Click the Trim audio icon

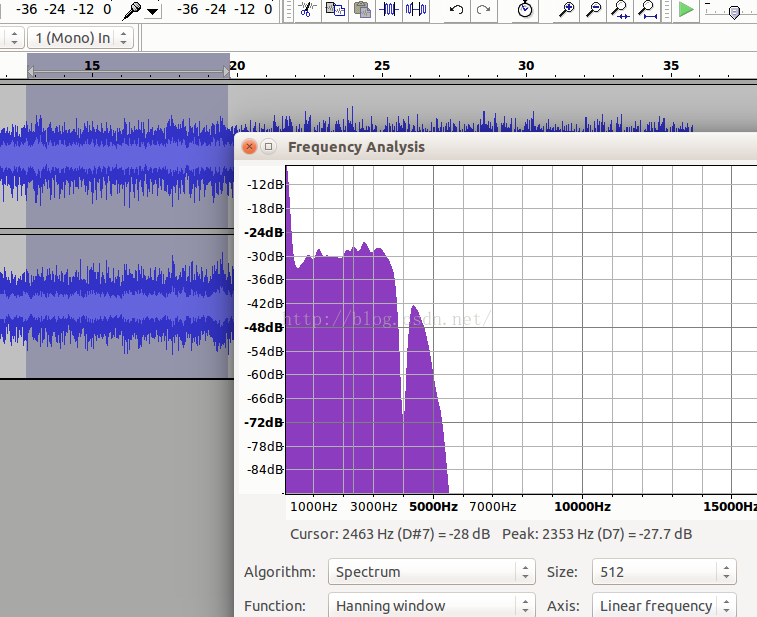tap(389, 10)
